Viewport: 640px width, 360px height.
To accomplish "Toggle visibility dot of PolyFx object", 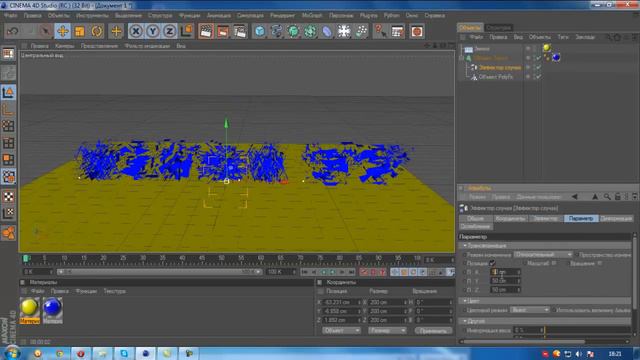I will pos(528,76).
